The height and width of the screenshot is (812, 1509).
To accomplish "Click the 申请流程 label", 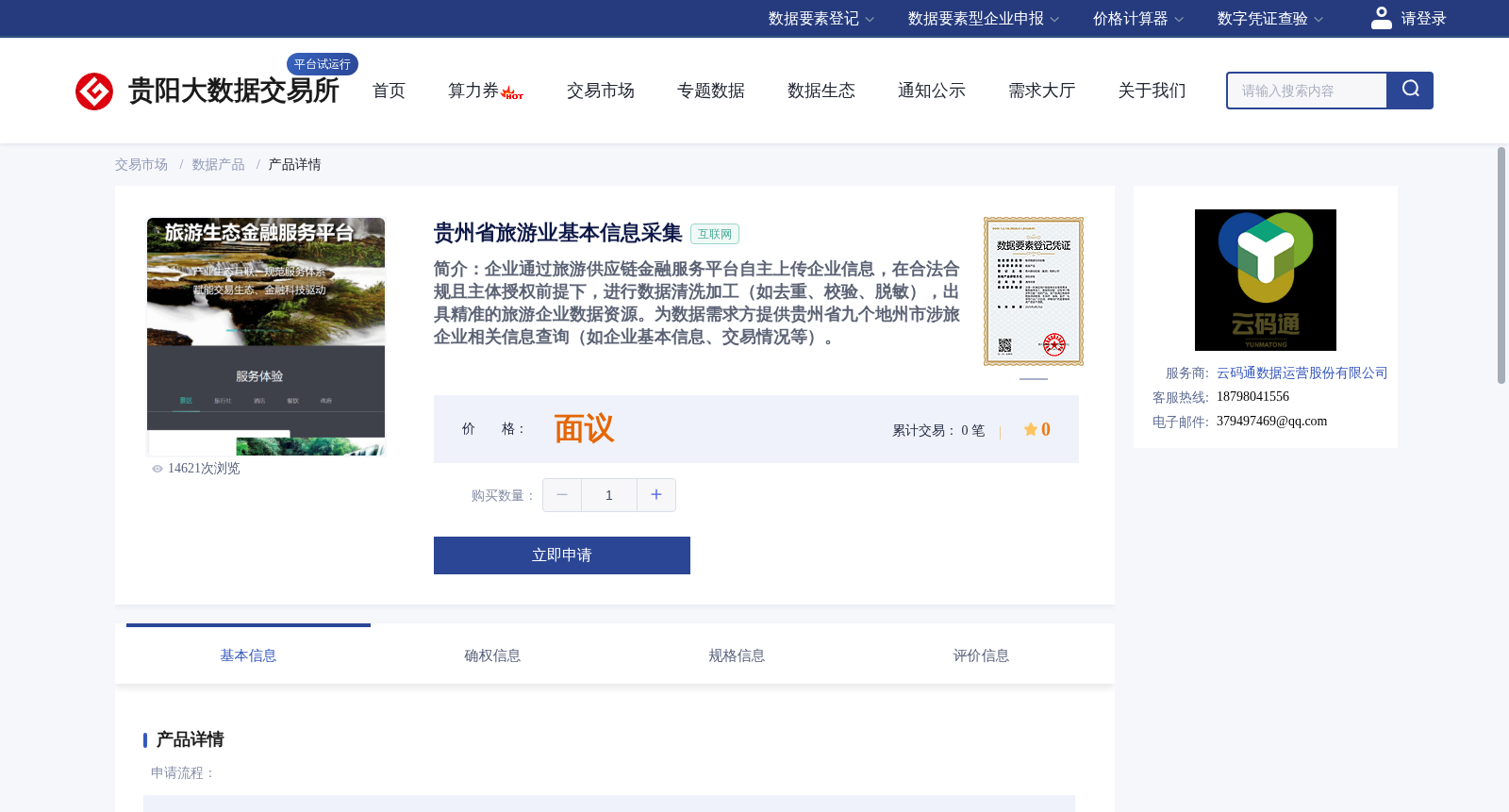I will tap(184, 773).
